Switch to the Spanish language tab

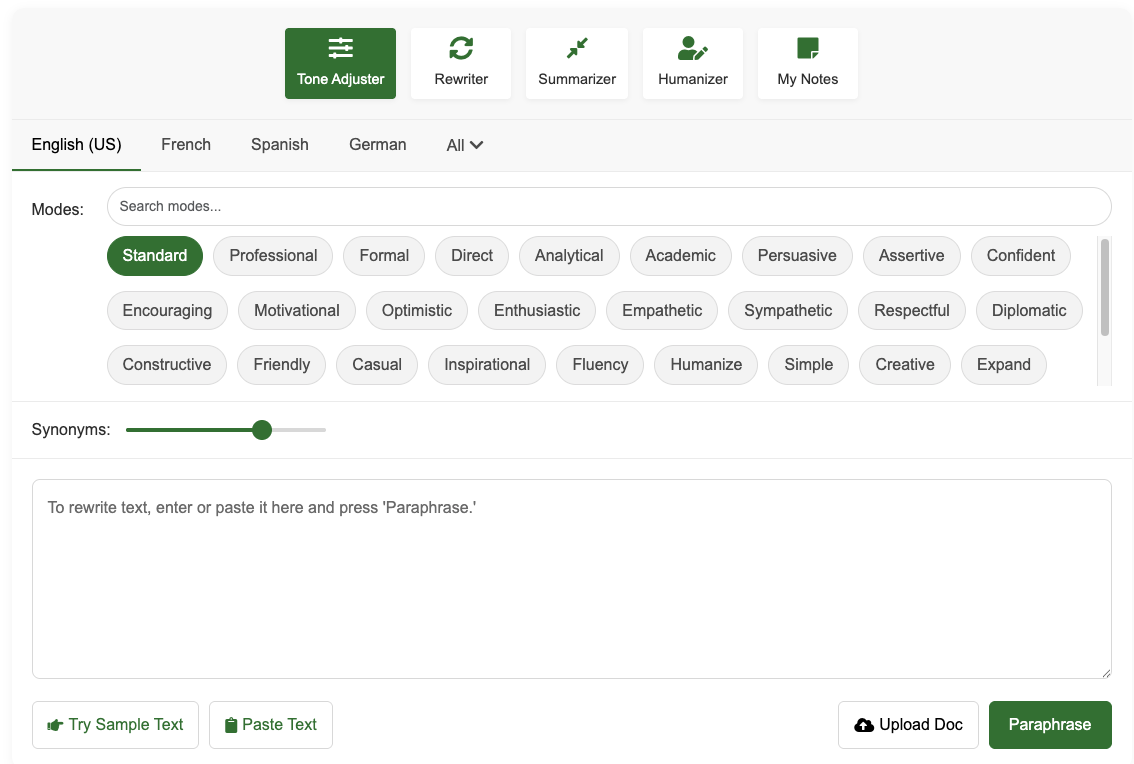coord(280,145)
